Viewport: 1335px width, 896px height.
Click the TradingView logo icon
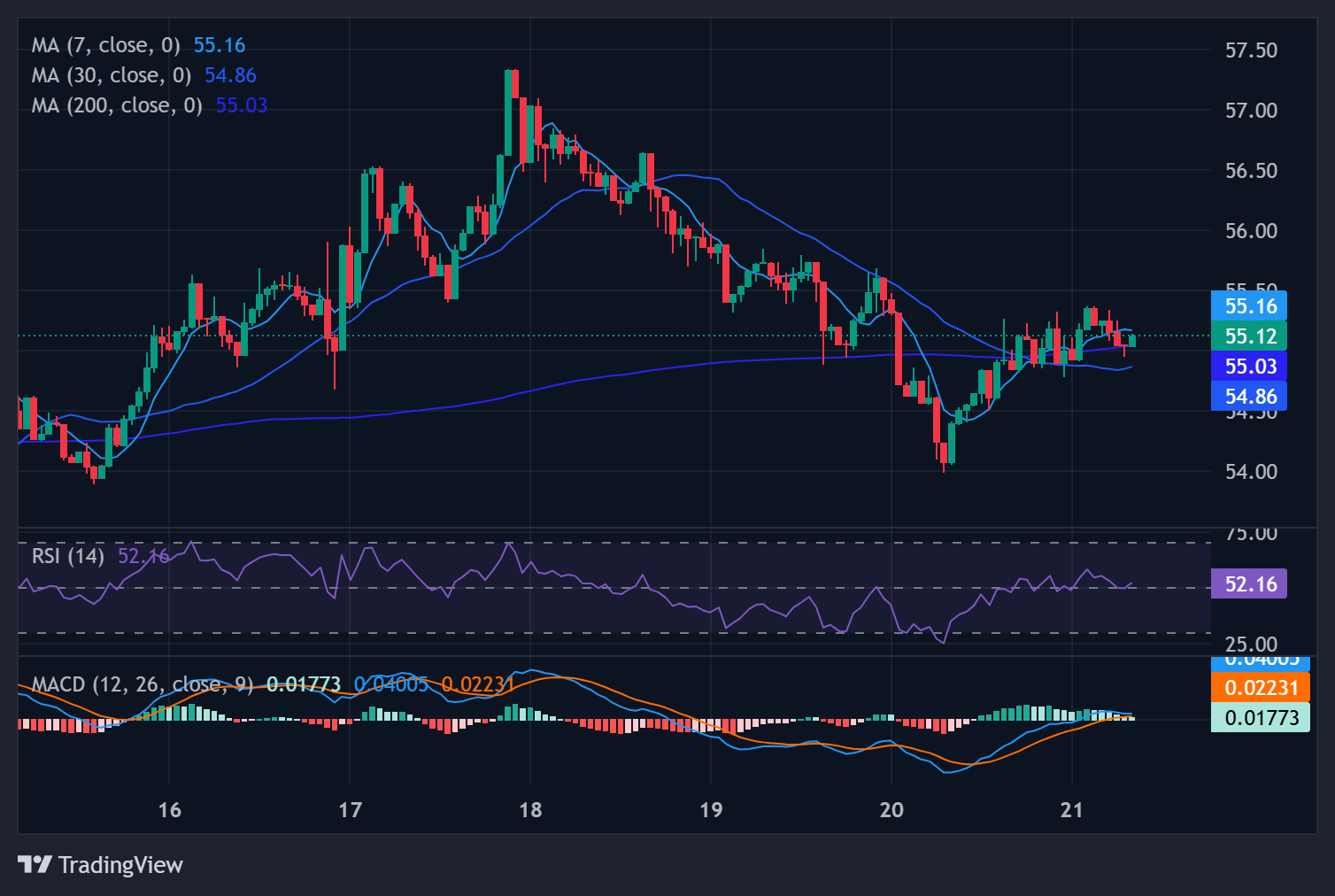point(35,864)
